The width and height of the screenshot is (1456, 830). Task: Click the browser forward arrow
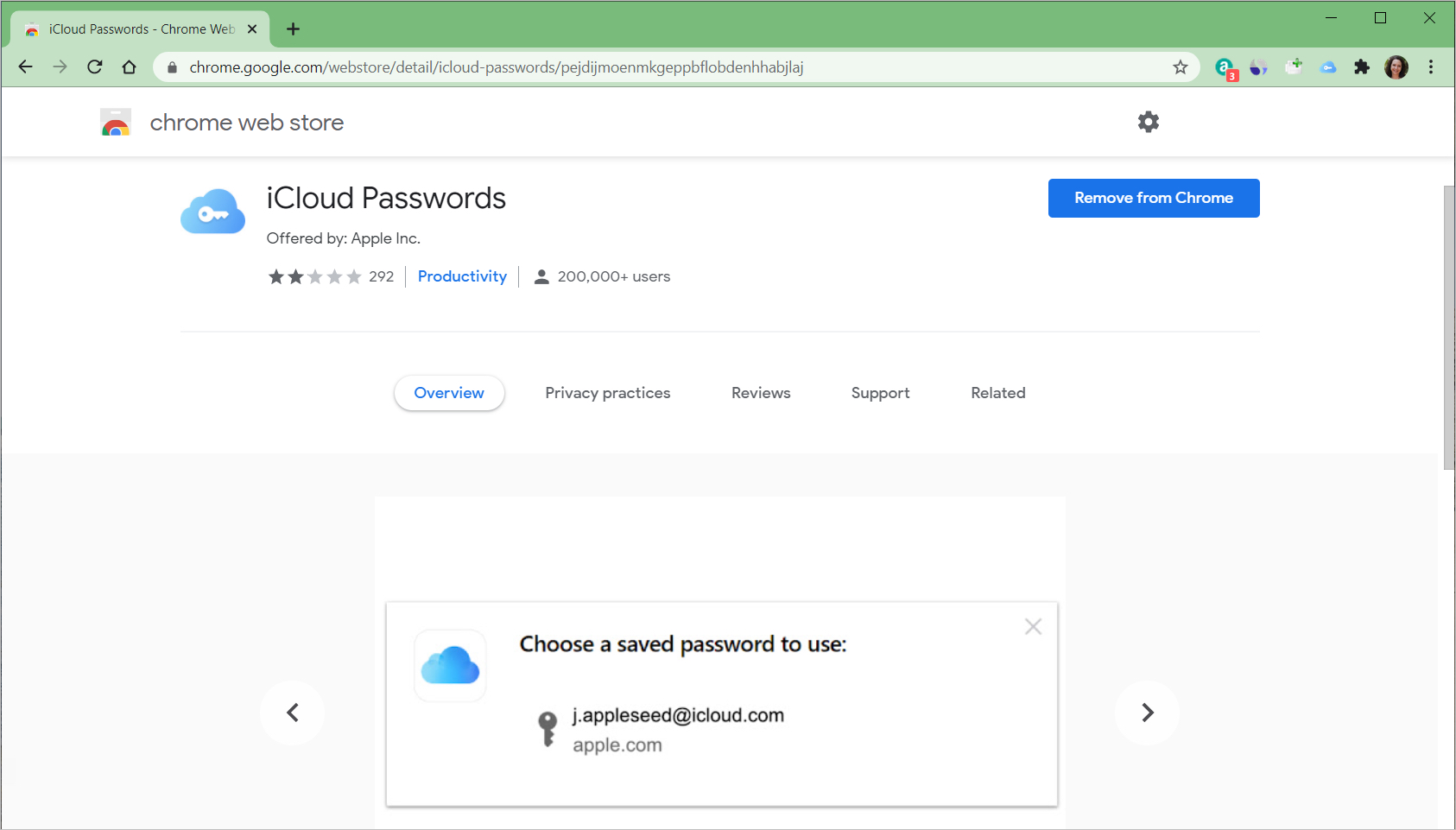point(60,67)
